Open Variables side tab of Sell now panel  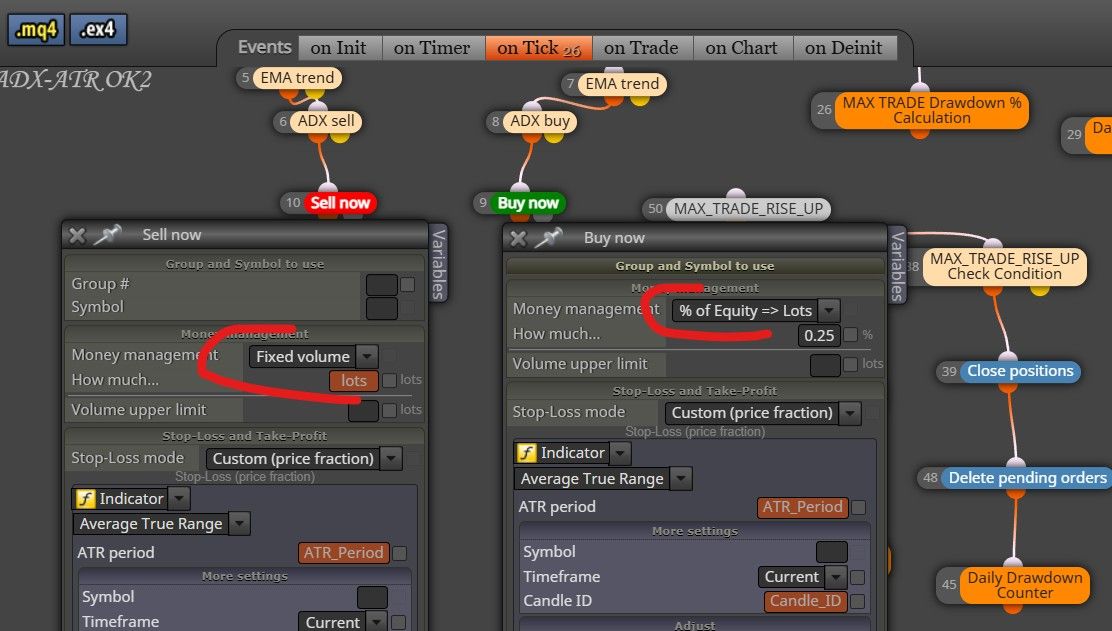(438, 264)
